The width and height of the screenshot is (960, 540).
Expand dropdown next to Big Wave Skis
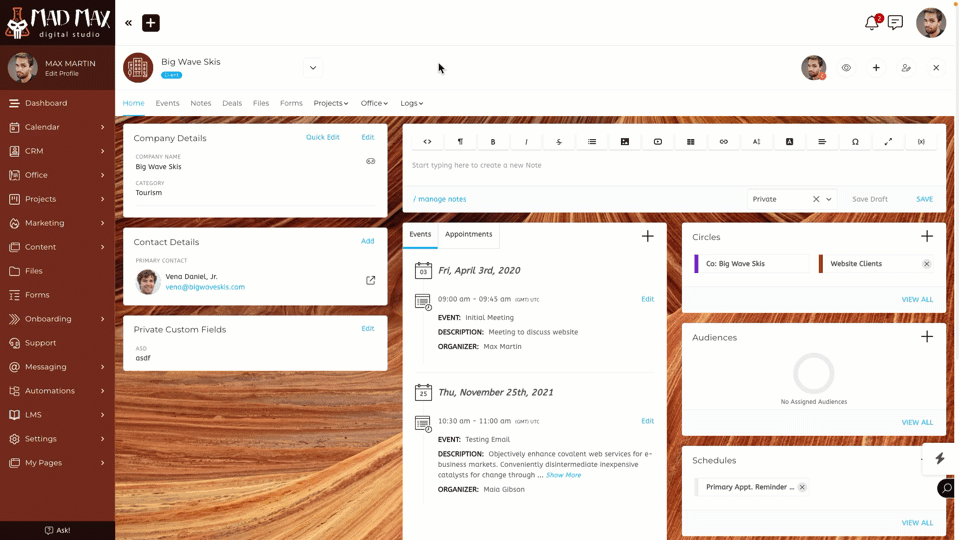pos(313,68)
